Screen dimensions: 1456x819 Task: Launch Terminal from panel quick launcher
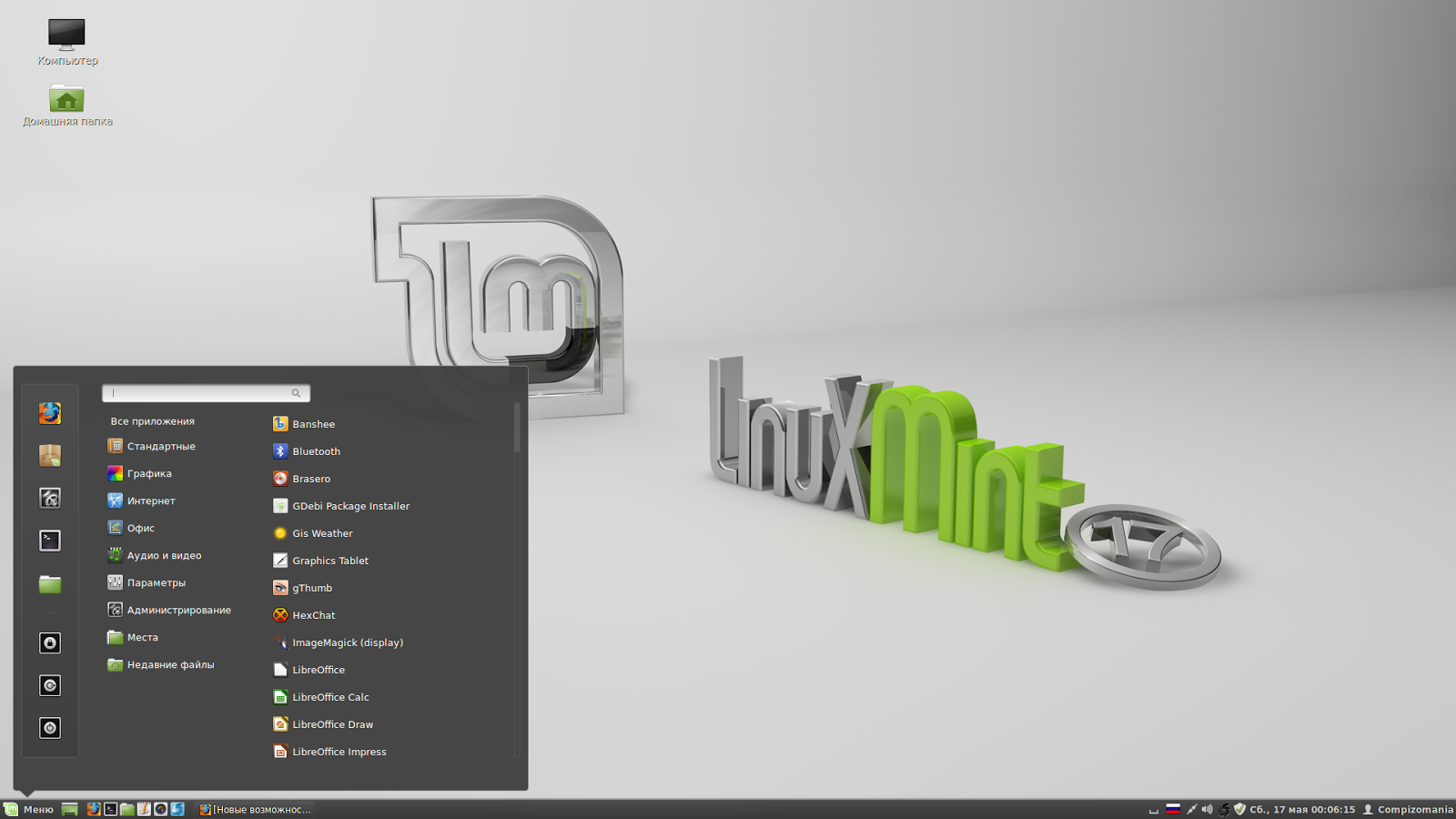(110, 809)
